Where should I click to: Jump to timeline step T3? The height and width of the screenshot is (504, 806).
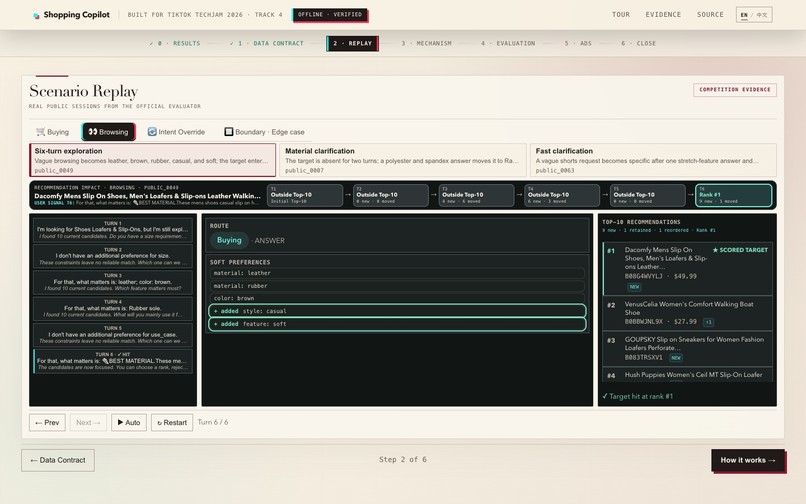click(x=476, y=195)
